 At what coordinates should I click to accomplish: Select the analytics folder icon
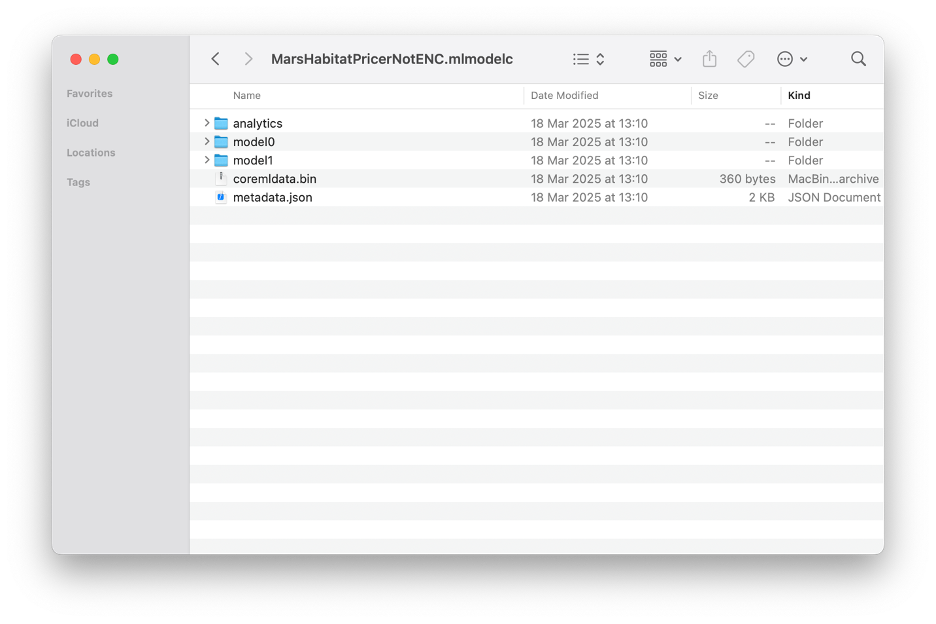click(x=221, y=124)
